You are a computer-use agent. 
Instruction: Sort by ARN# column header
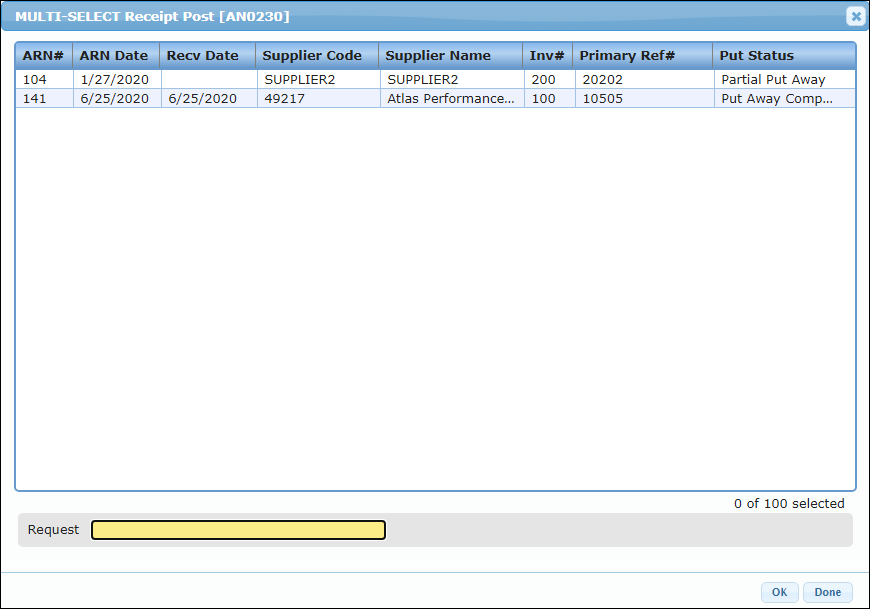(43, 55)
